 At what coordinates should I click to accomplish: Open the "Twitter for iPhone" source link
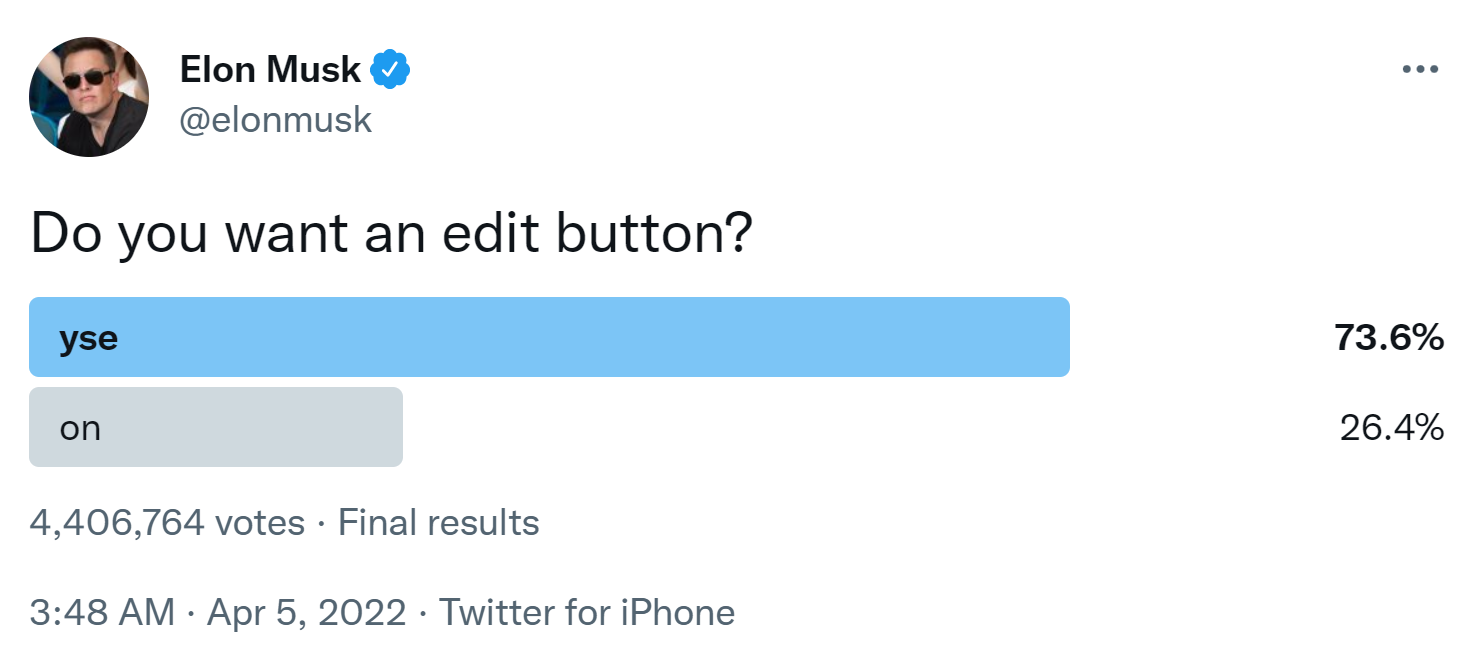pyautogui.click(x=587, y=612)
